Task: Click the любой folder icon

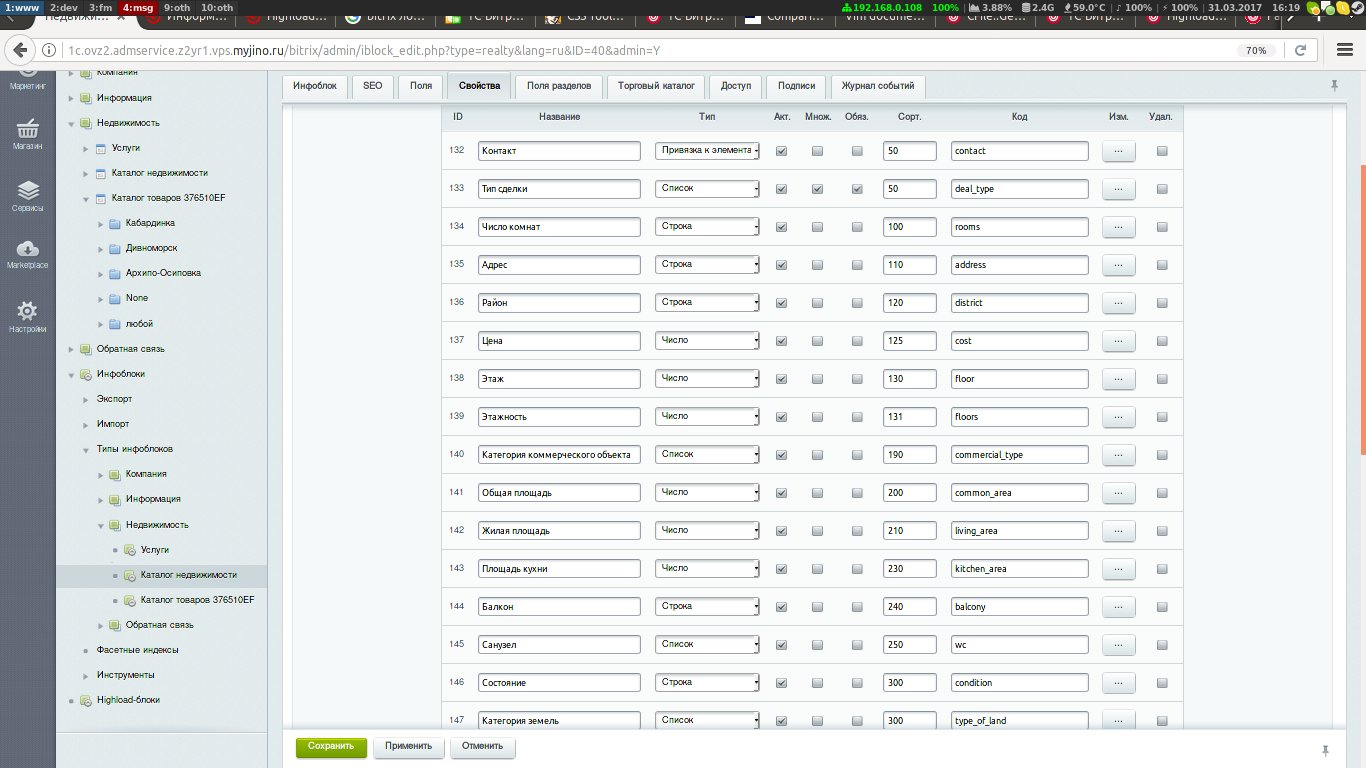Action: click(115, 324)
